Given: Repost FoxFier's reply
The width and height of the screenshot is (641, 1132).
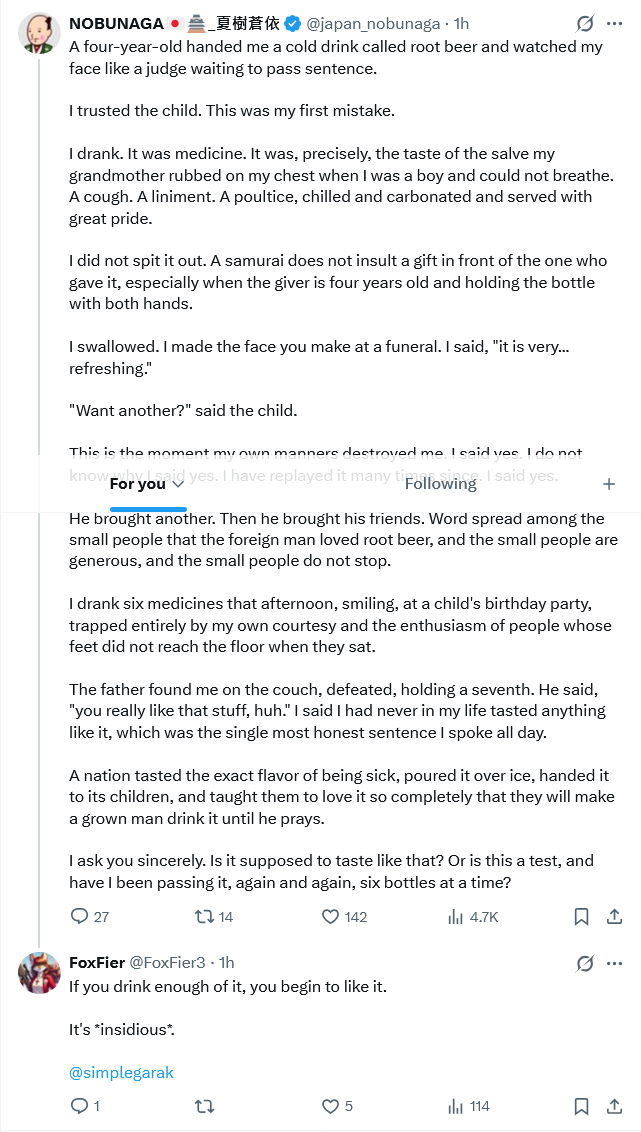Looking at the screenshot, I should [205, 1106].
